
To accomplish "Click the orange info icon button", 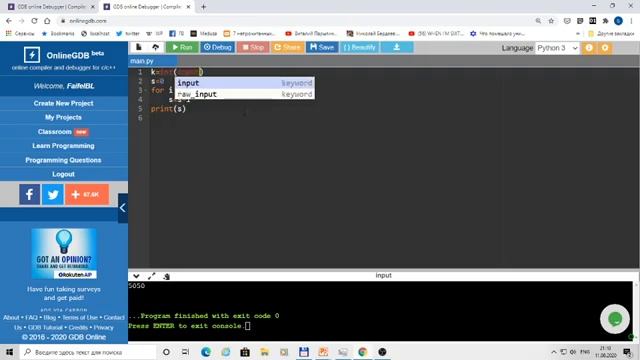I will (589, 48).
